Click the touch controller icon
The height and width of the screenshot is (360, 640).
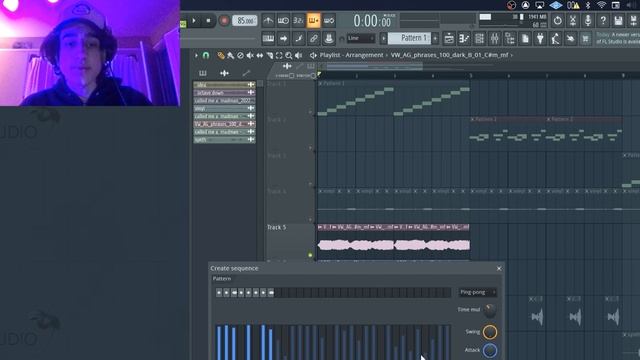[x=570, y=39]
